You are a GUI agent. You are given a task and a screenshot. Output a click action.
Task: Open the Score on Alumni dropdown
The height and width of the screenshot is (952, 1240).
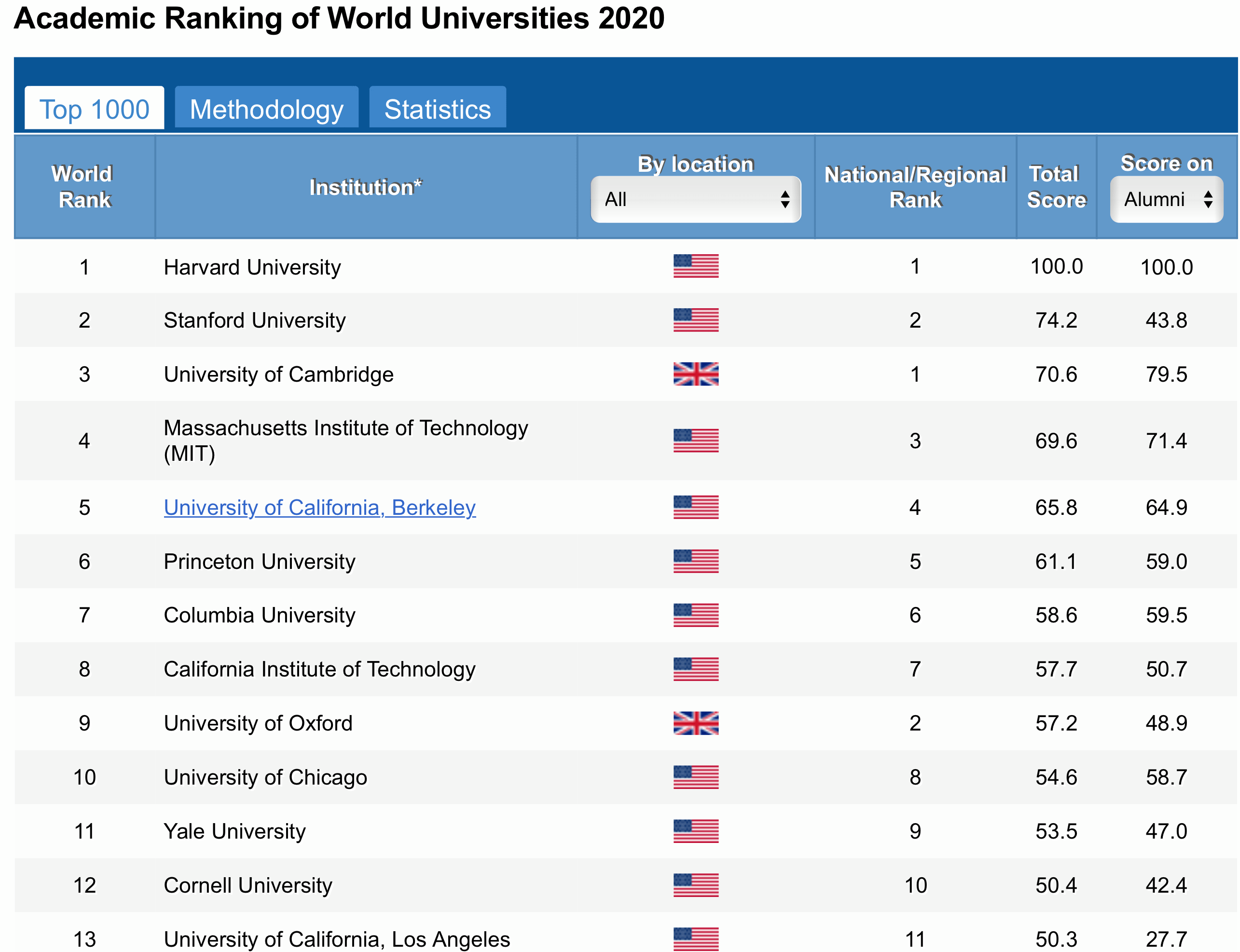pos(1166,199)
